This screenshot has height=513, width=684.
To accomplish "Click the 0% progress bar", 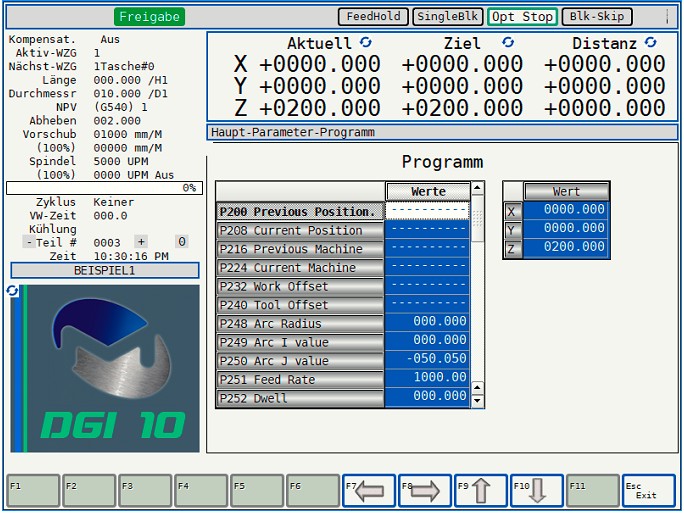I will tap(104, 188).
